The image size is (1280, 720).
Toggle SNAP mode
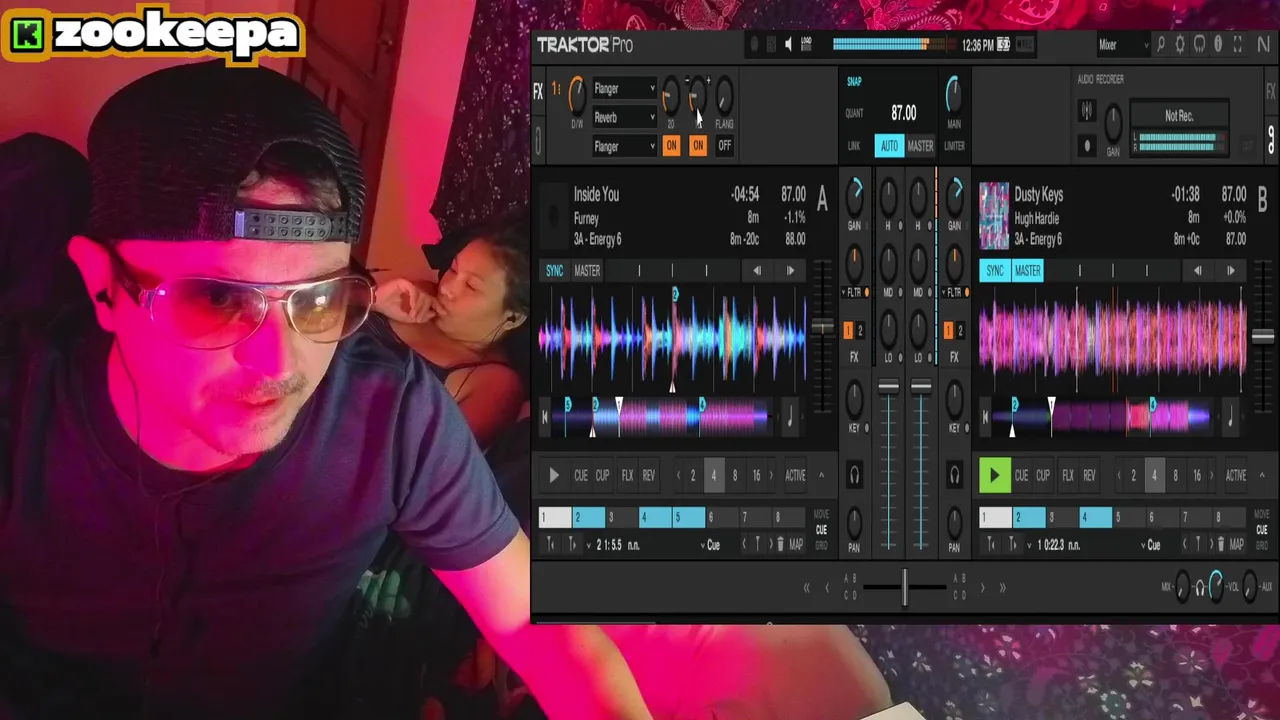[x=854, y=82]
